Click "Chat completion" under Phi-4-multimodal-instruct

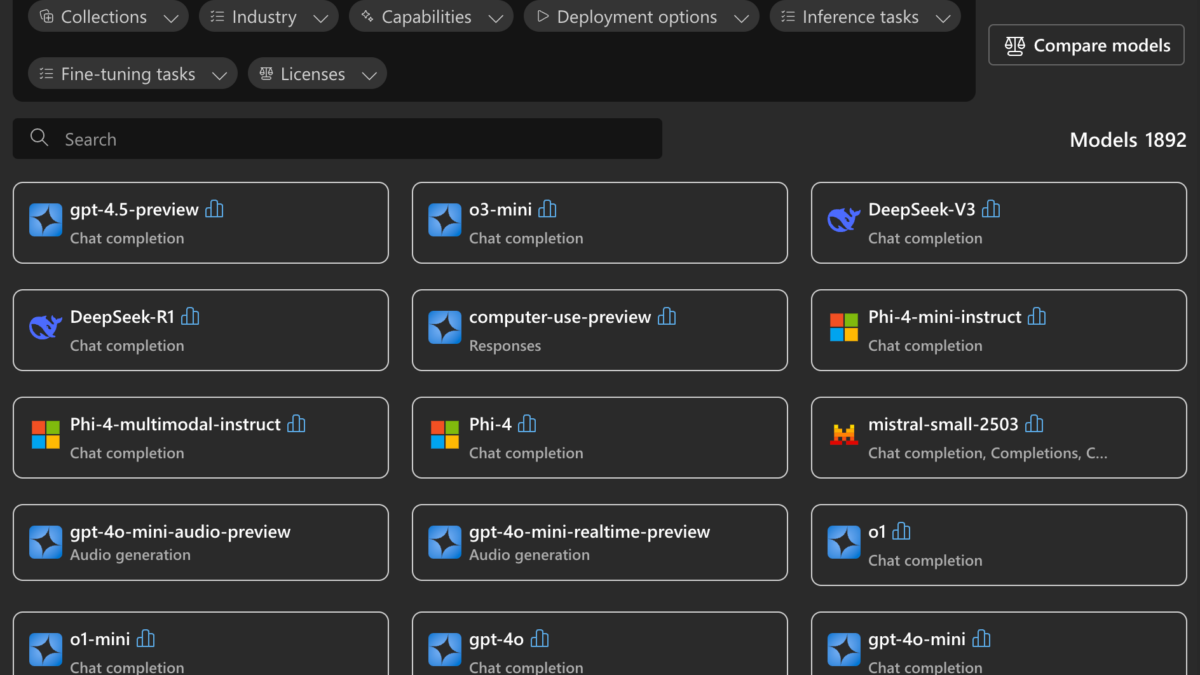tap(127, 453)
